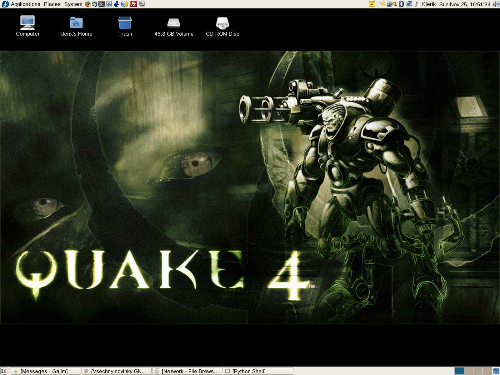The image size is (500, 375).
Task: Switch to the Python Shell window
Action: (x=257, y=371)
